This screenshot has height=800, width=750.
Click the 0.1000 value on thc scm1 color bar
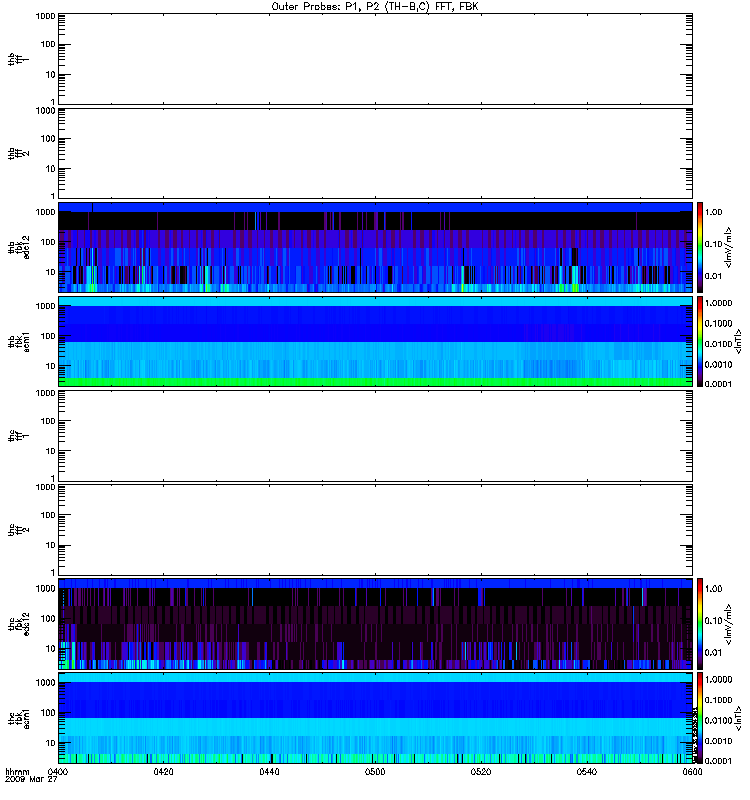[718, 700]
